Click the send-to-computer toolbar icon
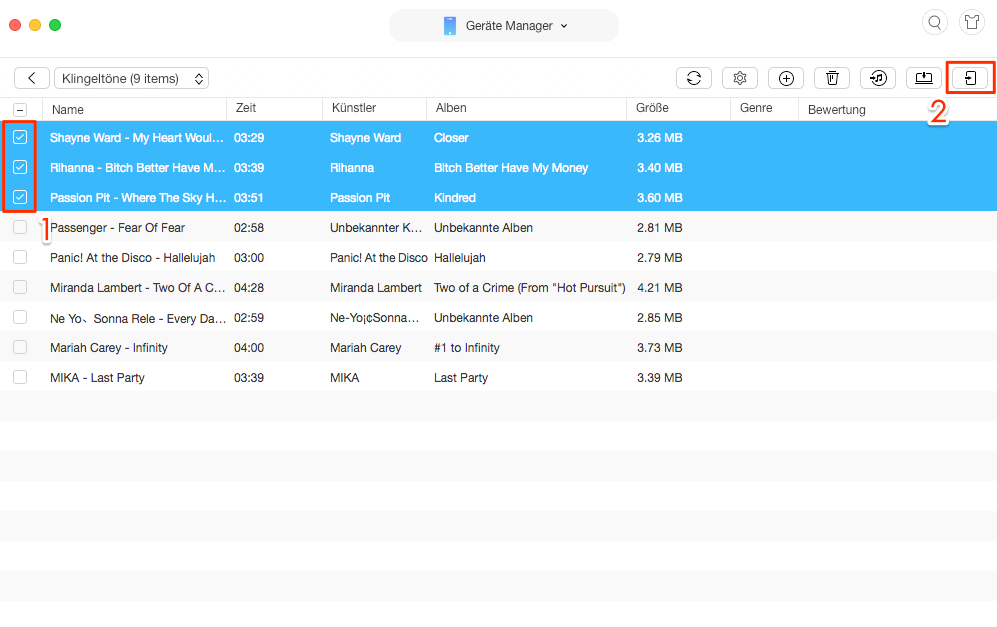997x627 pixels. (924, 78)
